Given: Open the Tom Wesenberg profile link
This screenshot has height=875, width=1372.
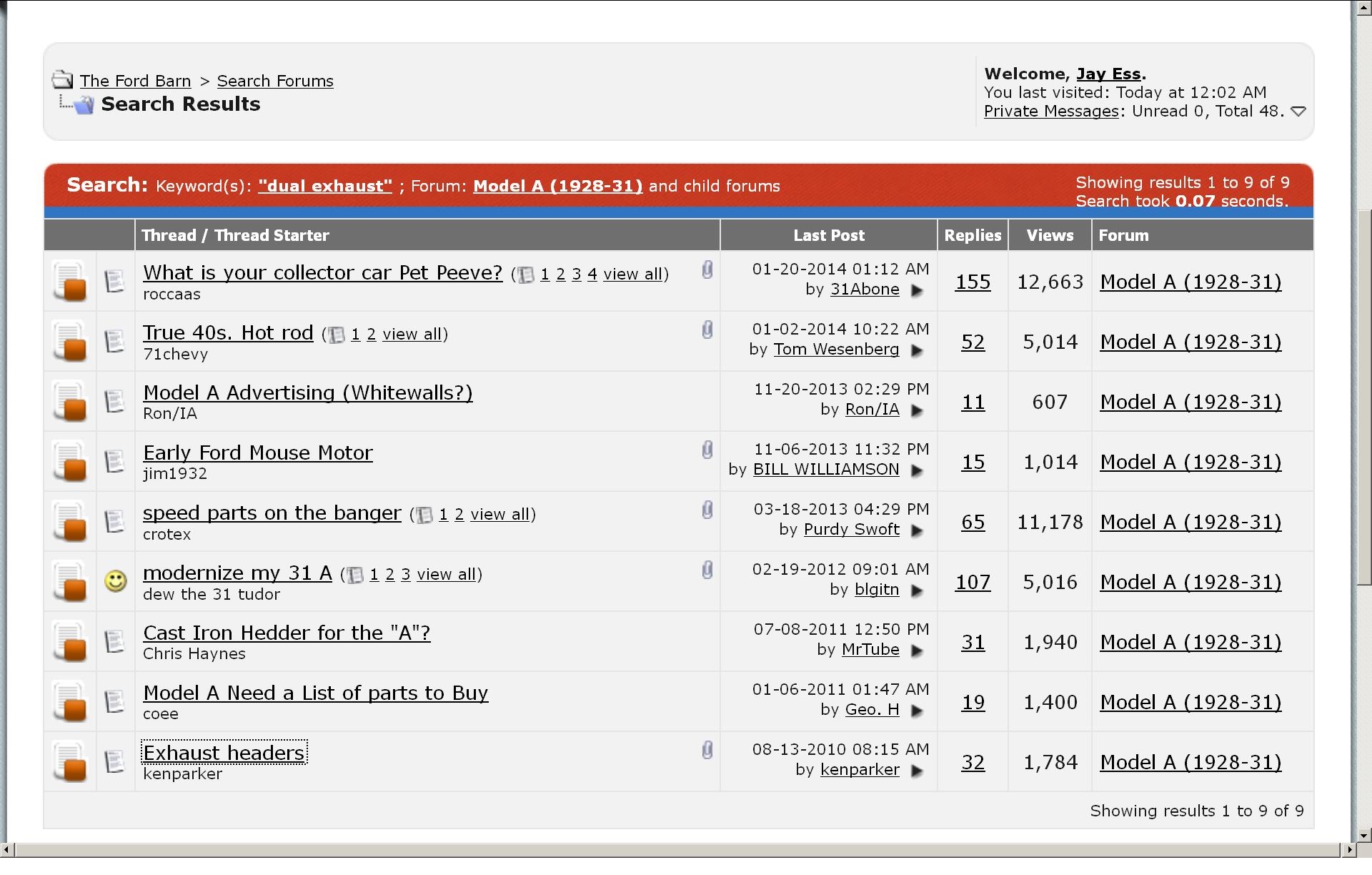Looking at the screenshot, I should point(836,350).
